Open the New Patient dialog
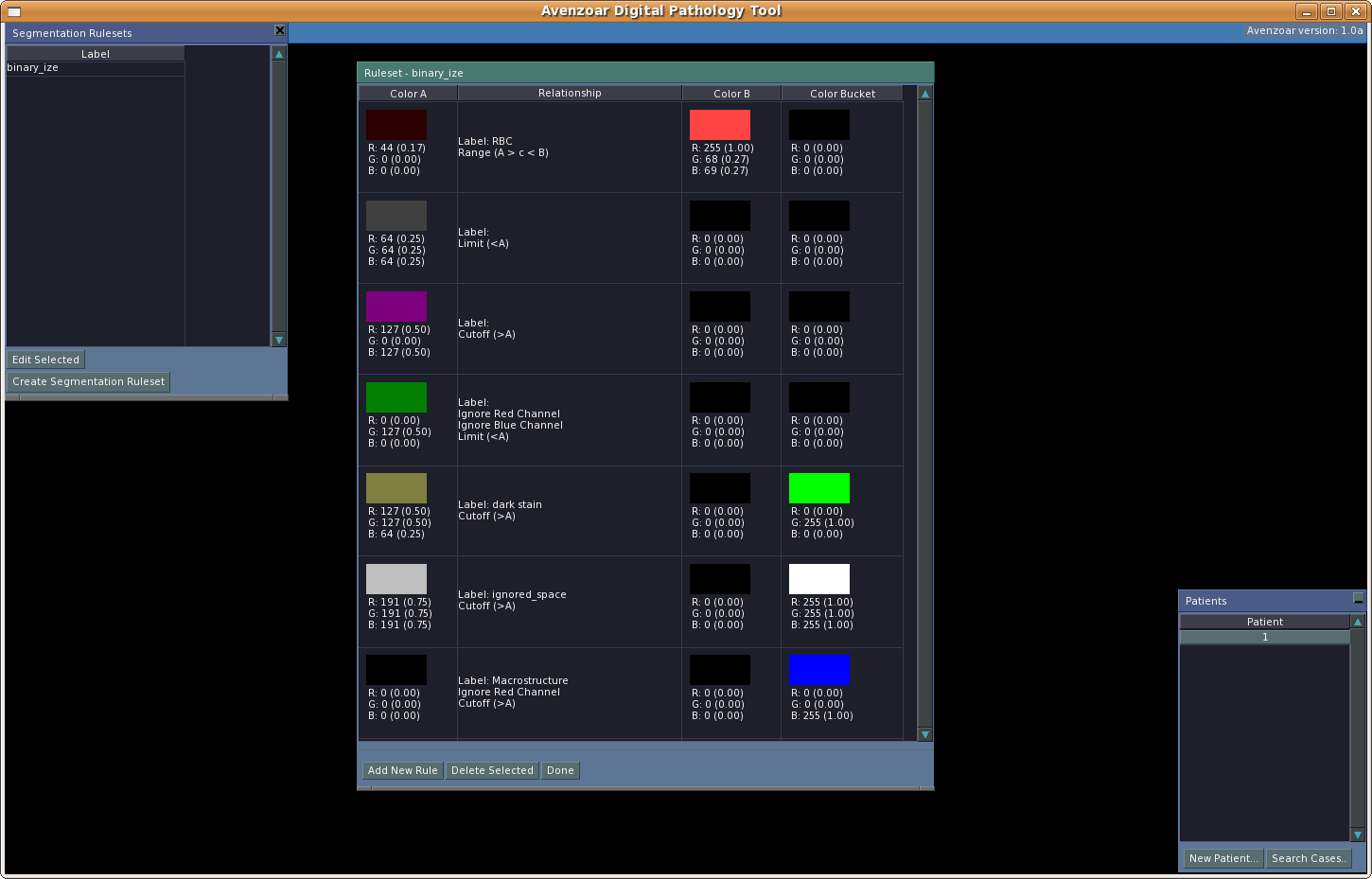Image resolution: width=1372 pixels, height=879 pixels. pos(1222,858)
